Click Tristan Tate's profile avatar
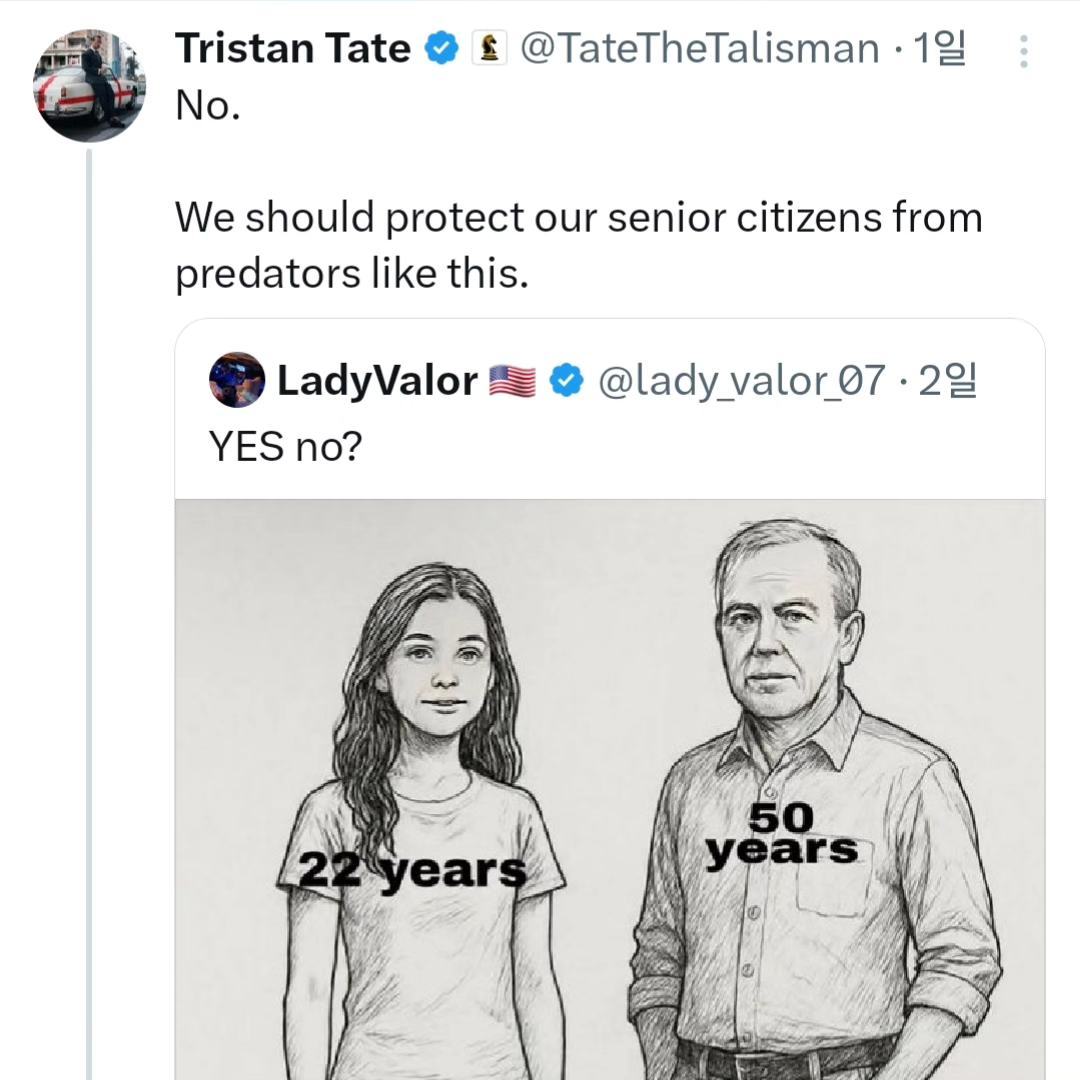Image resolution: width=1080 pixels, height=1080 pixels. (89, 86)
